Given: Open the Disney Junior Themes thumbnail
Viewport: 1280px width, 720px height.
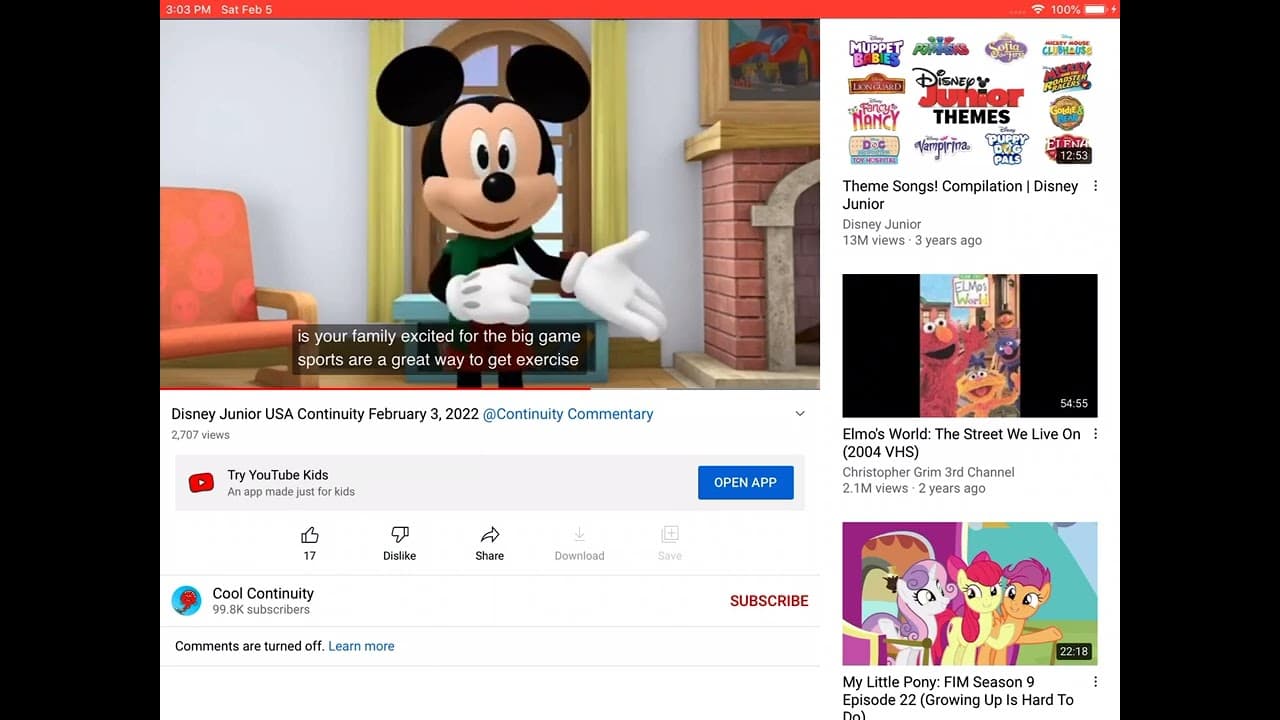Looking at the screenshot, I should click(970, 98).
